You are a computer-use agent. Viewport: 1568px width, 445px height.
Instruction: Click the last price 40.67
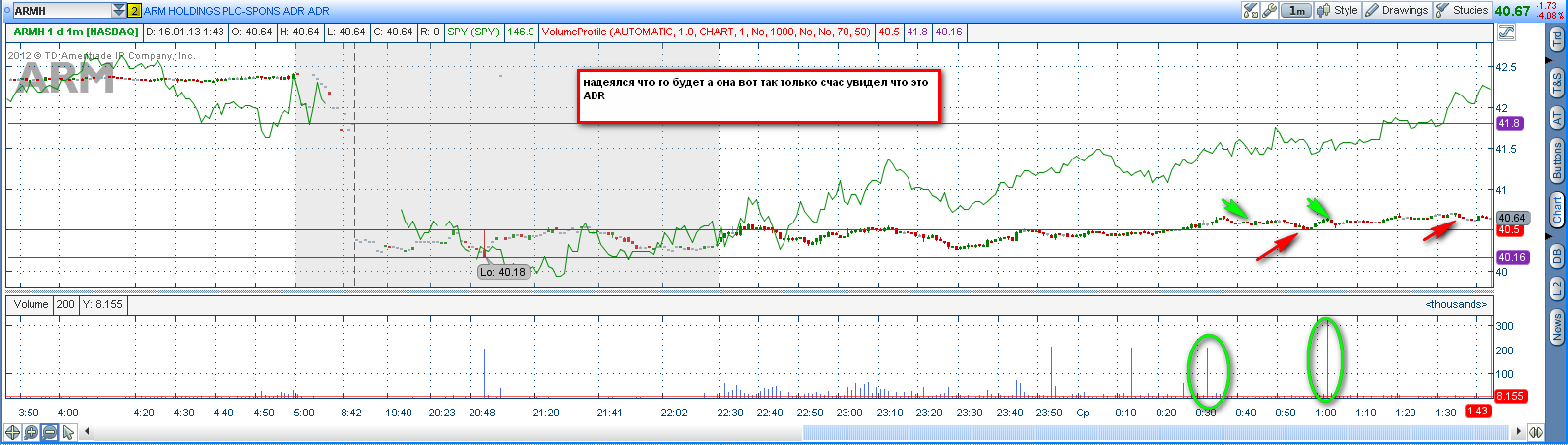(x=1512, y=11)
